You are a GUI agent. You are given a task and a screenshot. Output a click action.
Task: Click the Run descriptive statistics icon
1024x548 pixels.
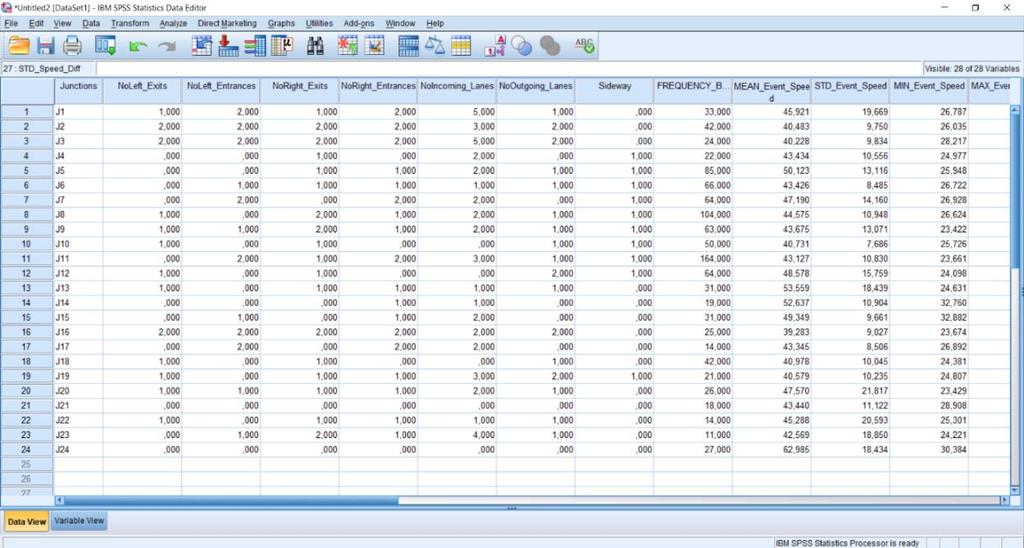281,46
